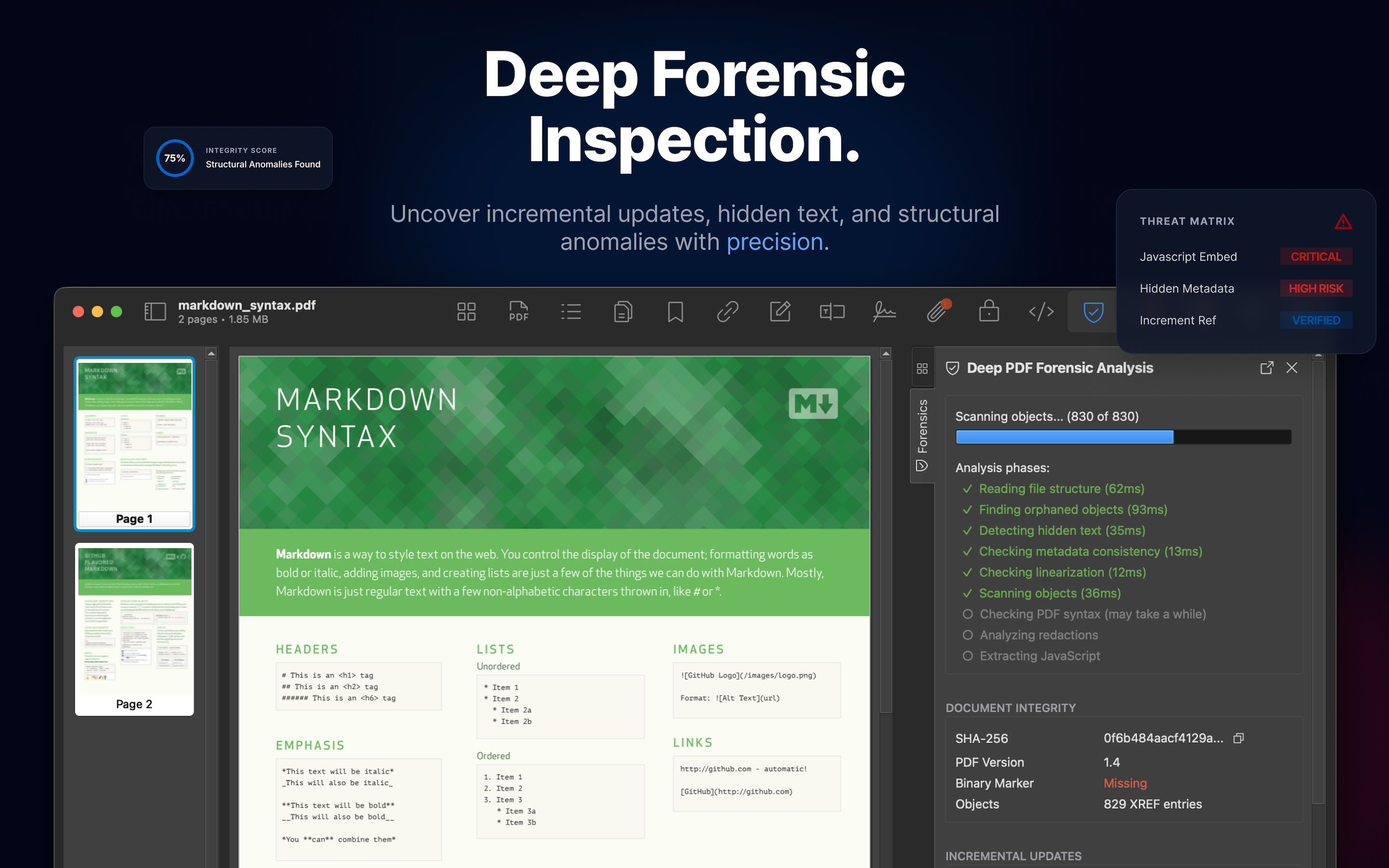Select the annotate edit pencil icon

point(780,312)
